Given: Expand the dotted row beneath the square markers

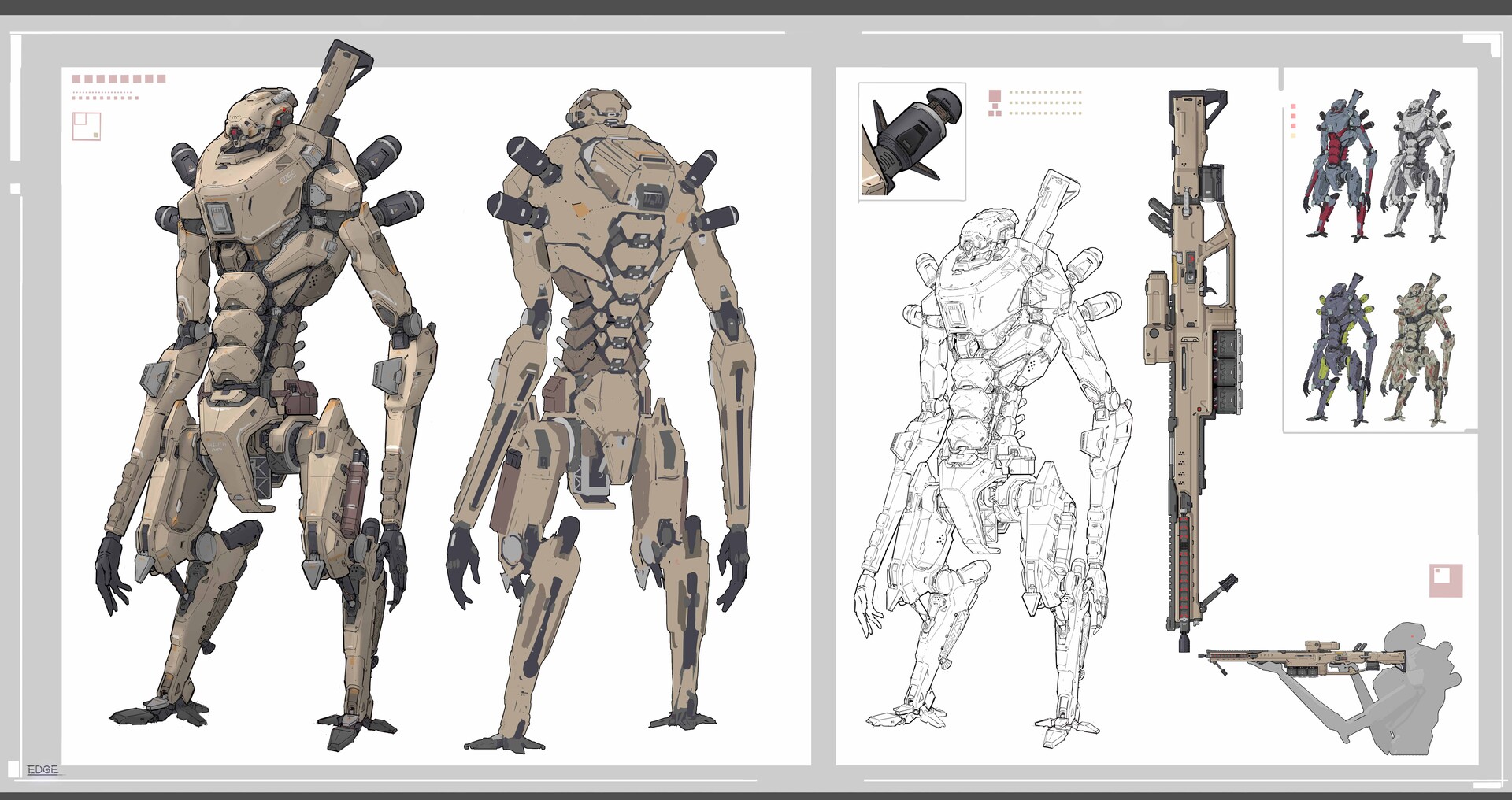Looking at the screenshot, I should [x=102, y=92].
